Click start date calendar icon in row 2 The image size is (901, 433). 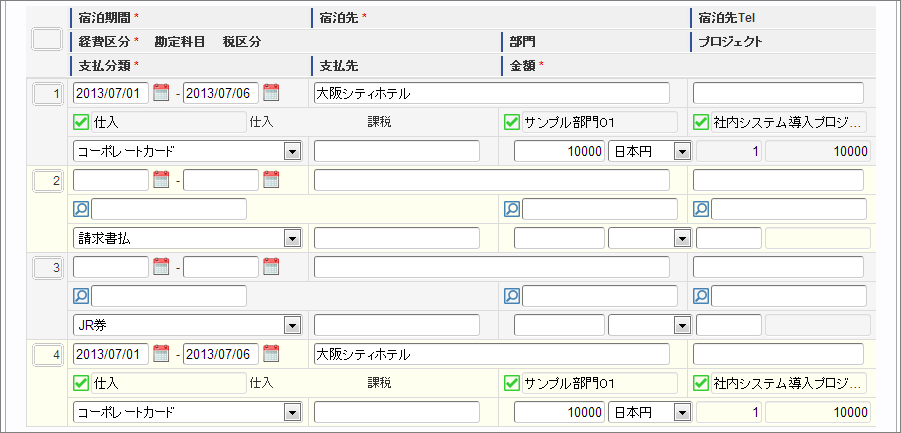tap(161, 180)
